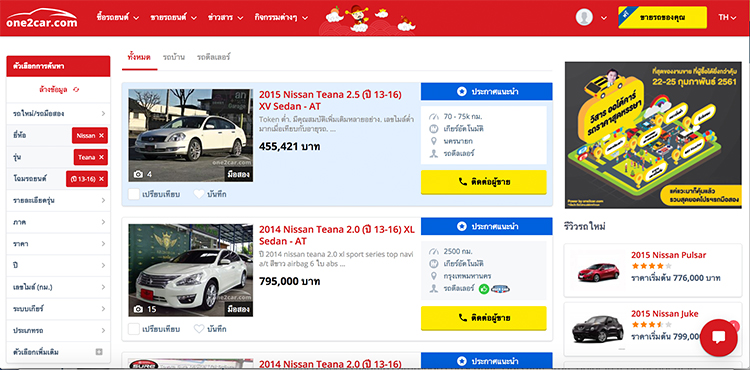Click the plus icon beside ตัวเลือกเพิ่มเติม

click(99, 352)
